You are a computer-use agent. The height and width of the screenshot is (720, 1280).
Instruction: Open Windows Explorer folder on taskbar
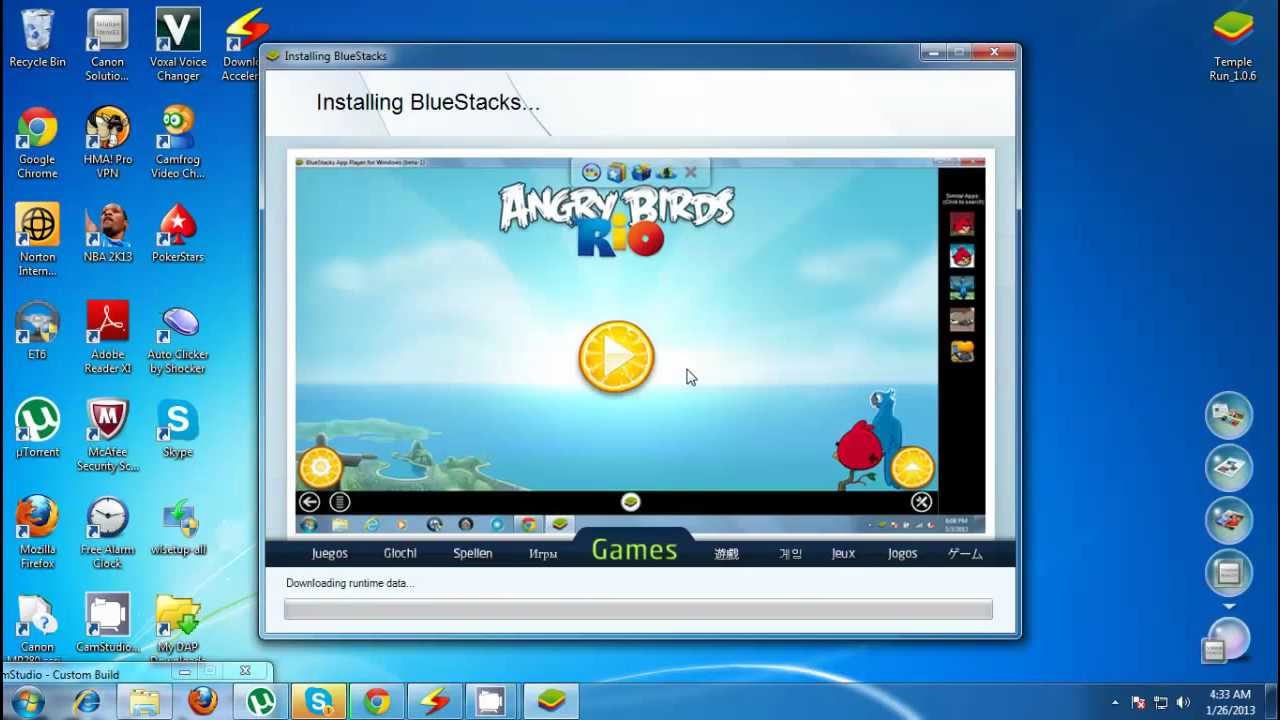click(145, 702)
